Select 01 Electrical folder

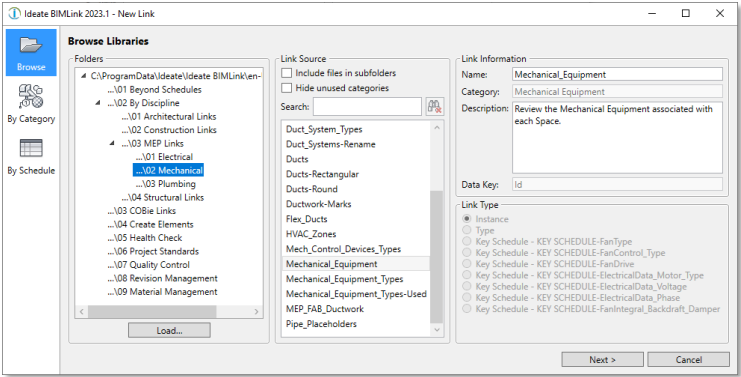pyautogui.click(x=164, y=157)
